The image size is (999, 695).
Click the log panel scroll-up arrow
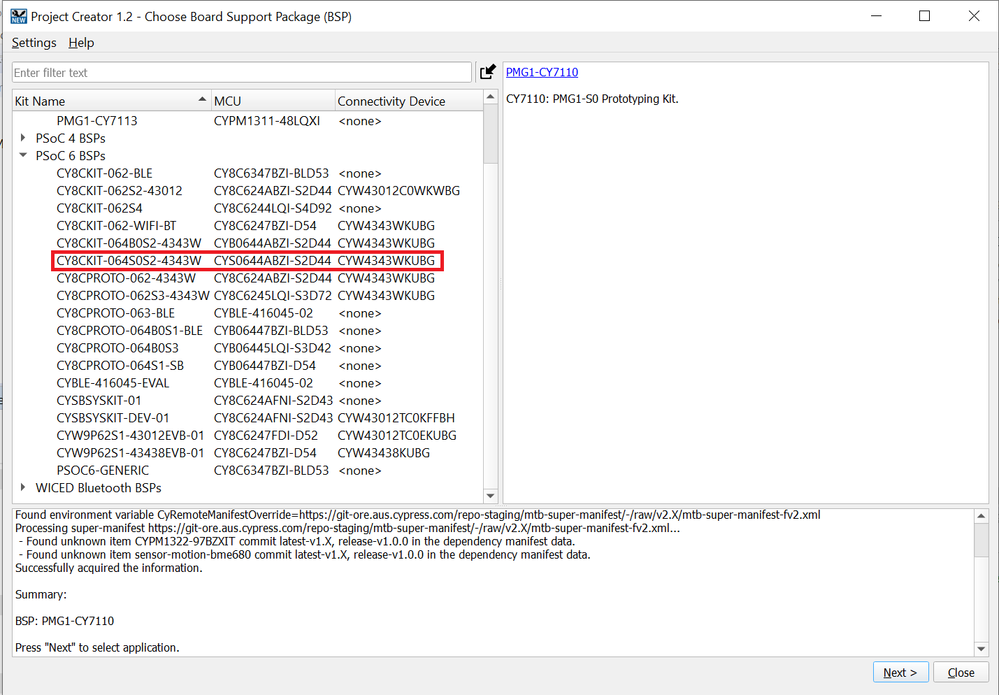981,516
